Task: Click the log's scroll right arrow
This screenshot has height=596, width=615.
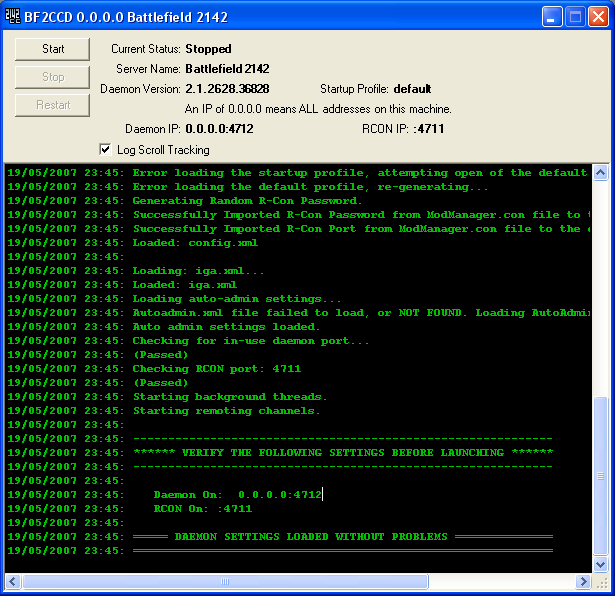Action: [x=584, y=581]
